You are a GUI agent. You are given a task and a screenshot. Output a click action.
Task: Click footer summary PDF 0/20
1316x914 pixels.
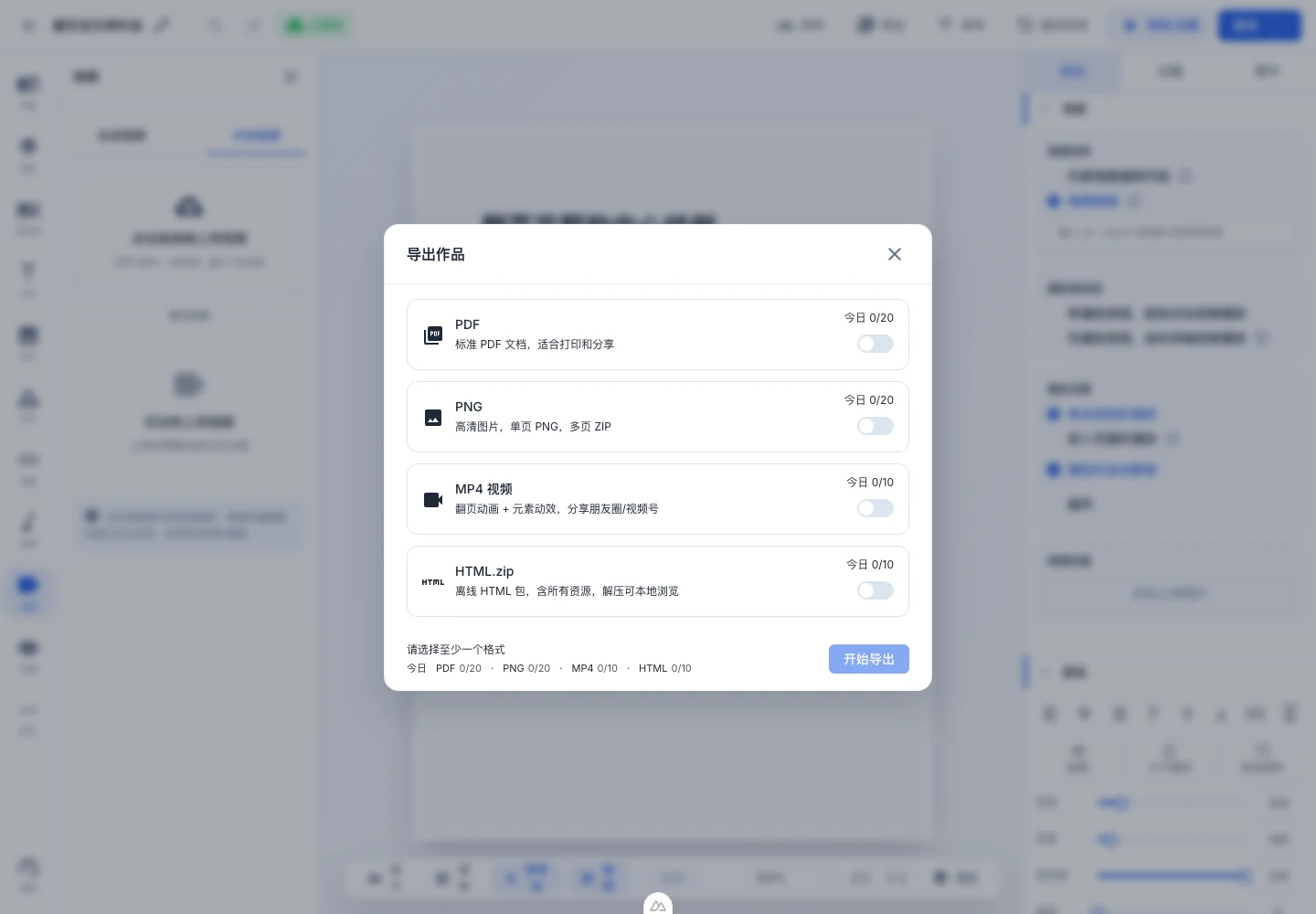[x=459, y=668]
